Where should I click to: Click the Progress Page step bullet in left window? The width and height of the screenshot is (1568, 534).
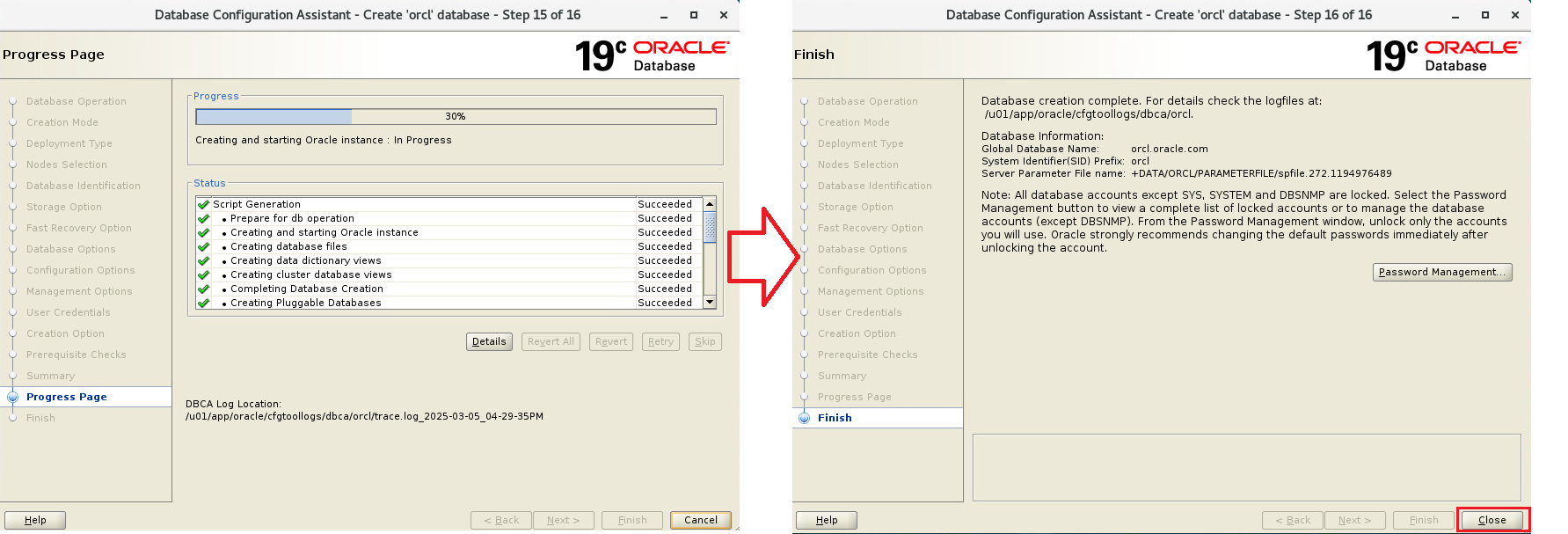[12, 397]
